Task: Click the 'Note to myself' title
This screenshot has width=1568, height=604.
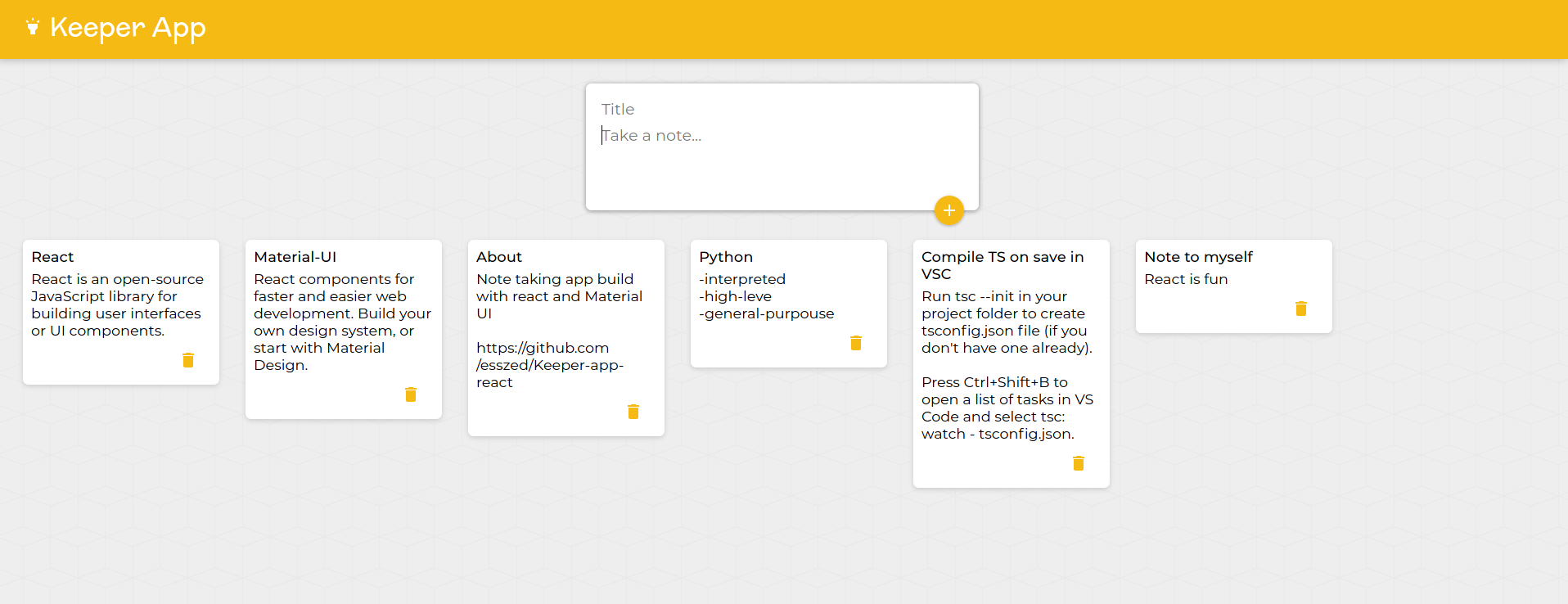Action: (1198, 257)
